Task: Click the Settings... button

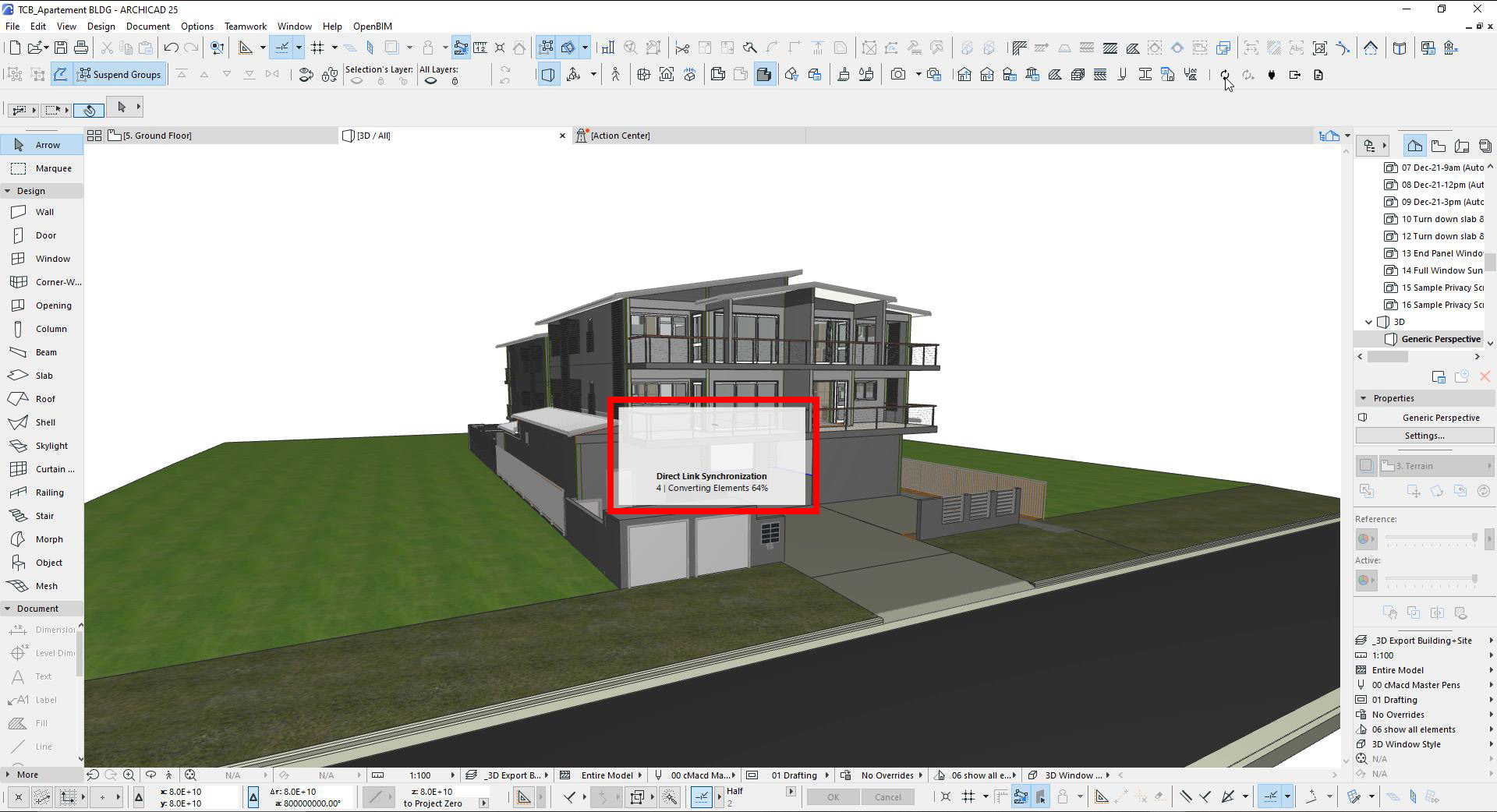Action: (1424, 436)
